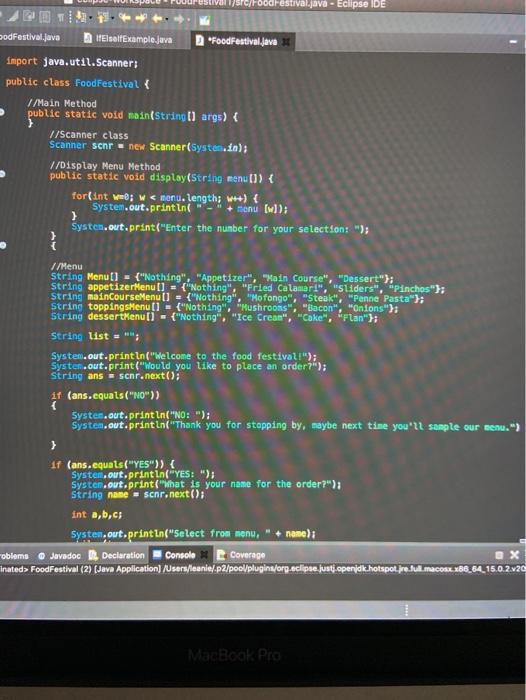Minimize the editor area with the dash button
Screen dimensions: 526x700
click(x=513, y=42)
